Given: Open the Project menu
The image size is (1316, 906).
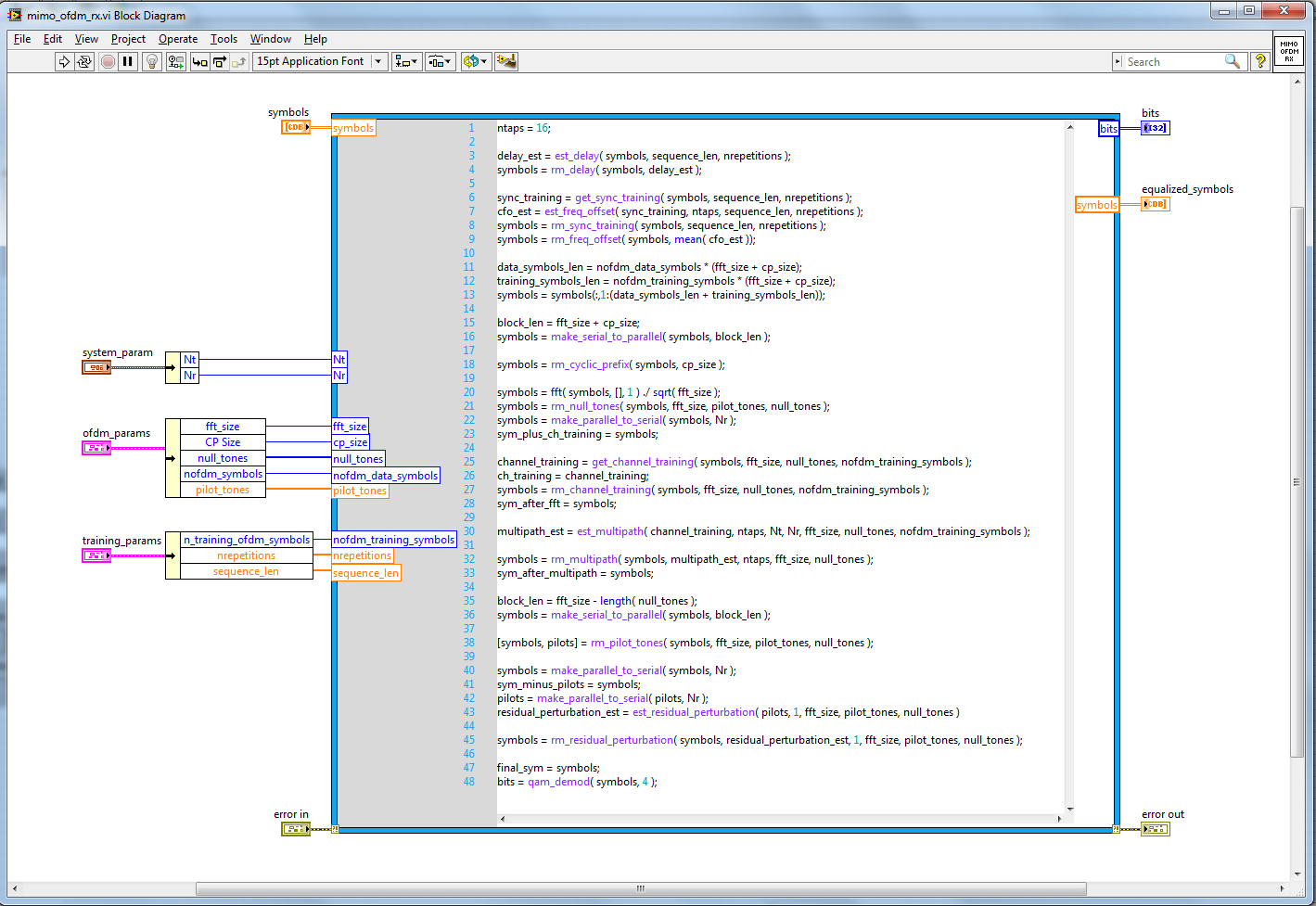Looking at the screenshot, I should (x=128, y=39).
